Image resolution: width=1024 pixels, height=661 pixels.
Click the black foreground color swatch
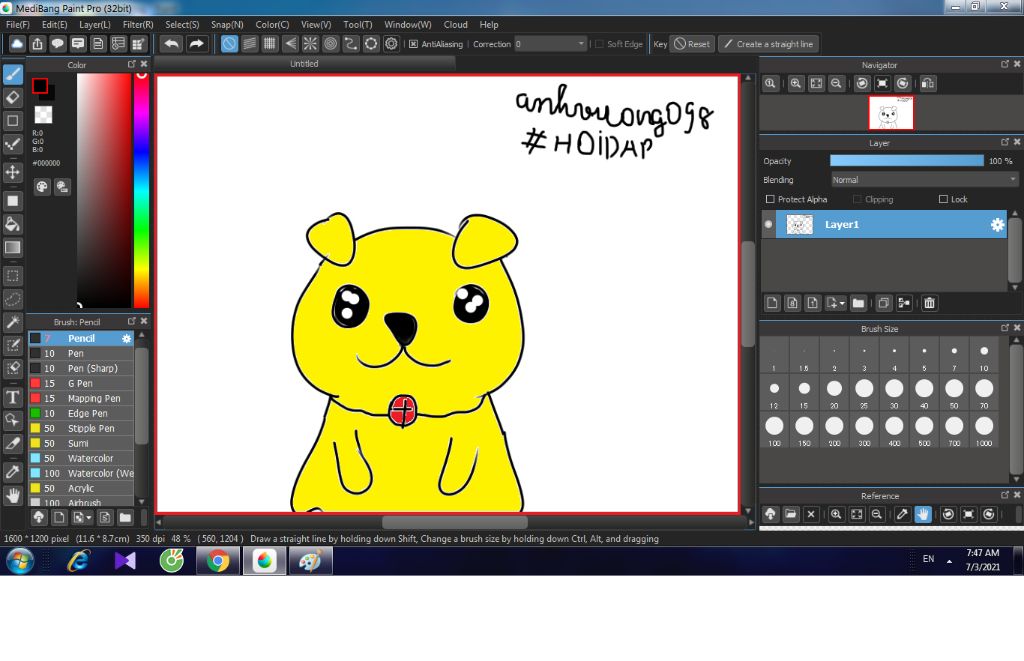tap(40, 86)
